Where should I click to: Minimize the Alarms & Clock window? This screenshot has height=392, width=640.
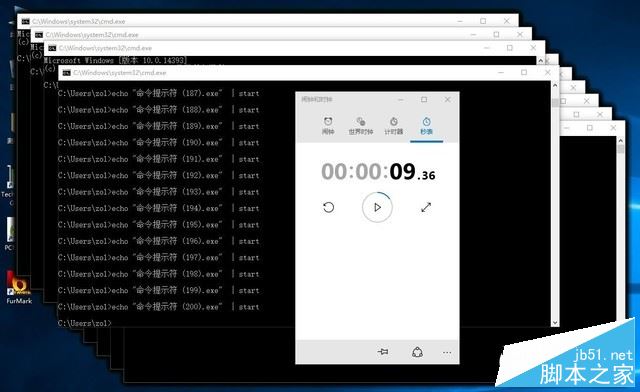(x=401, y=100)
